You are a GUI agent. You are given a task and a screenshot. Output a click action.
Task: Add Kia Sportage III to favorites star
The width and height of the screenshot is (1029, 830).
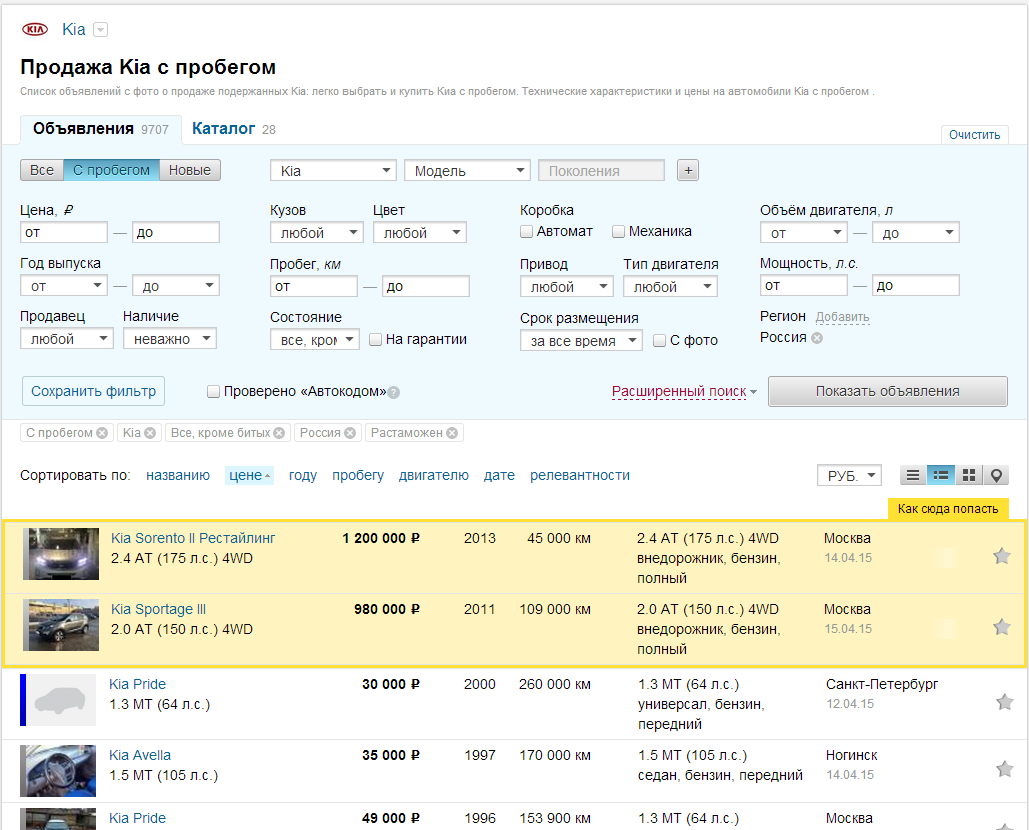click(1001, 627)
